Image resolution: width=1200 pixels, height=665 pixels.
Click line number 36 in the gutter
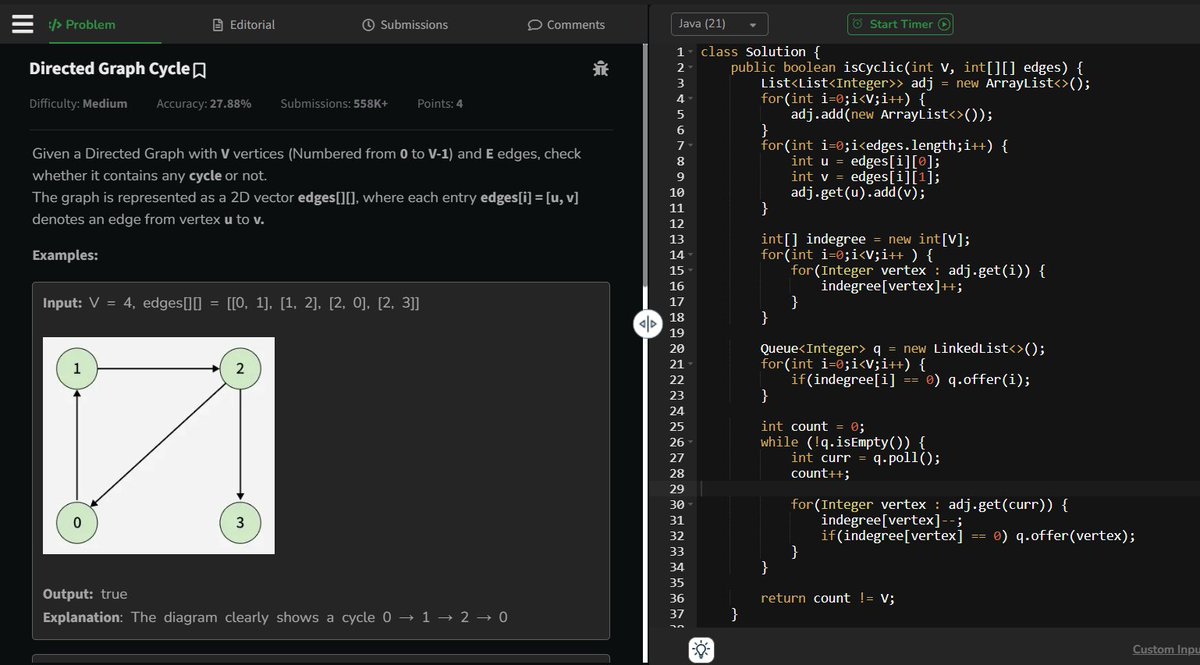click(676, 598)
